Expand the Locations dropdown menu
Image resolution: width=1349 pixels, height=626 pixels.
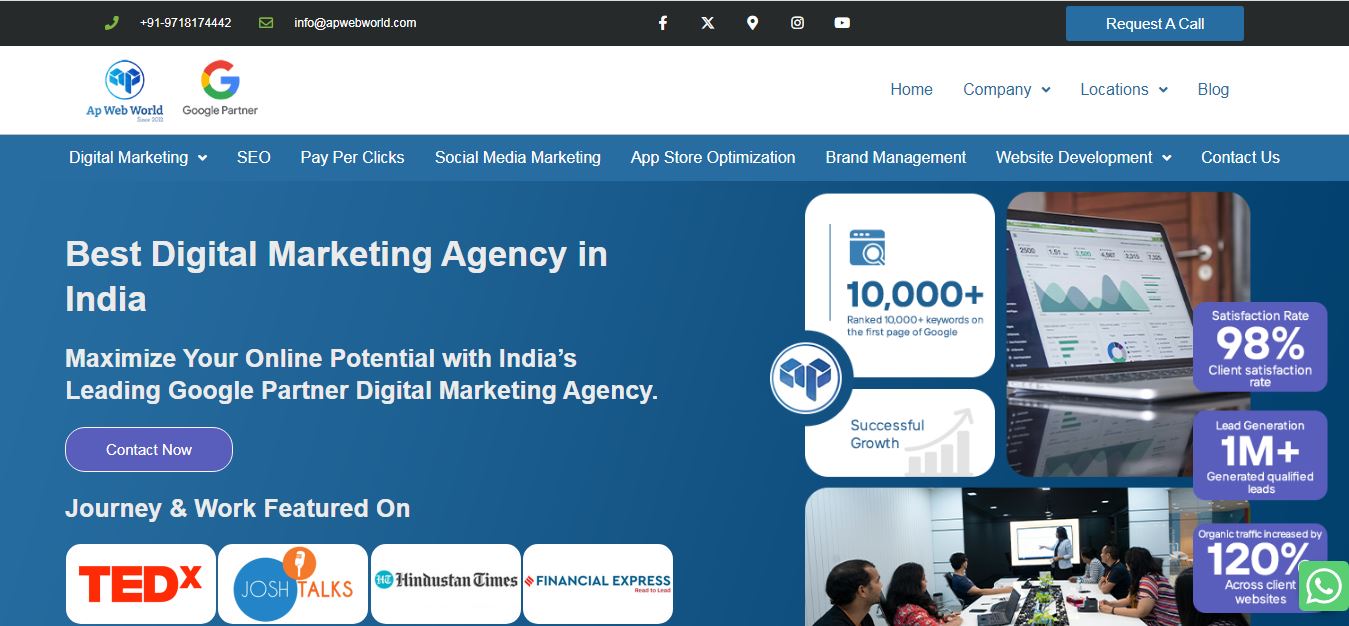coord(1123,89)
